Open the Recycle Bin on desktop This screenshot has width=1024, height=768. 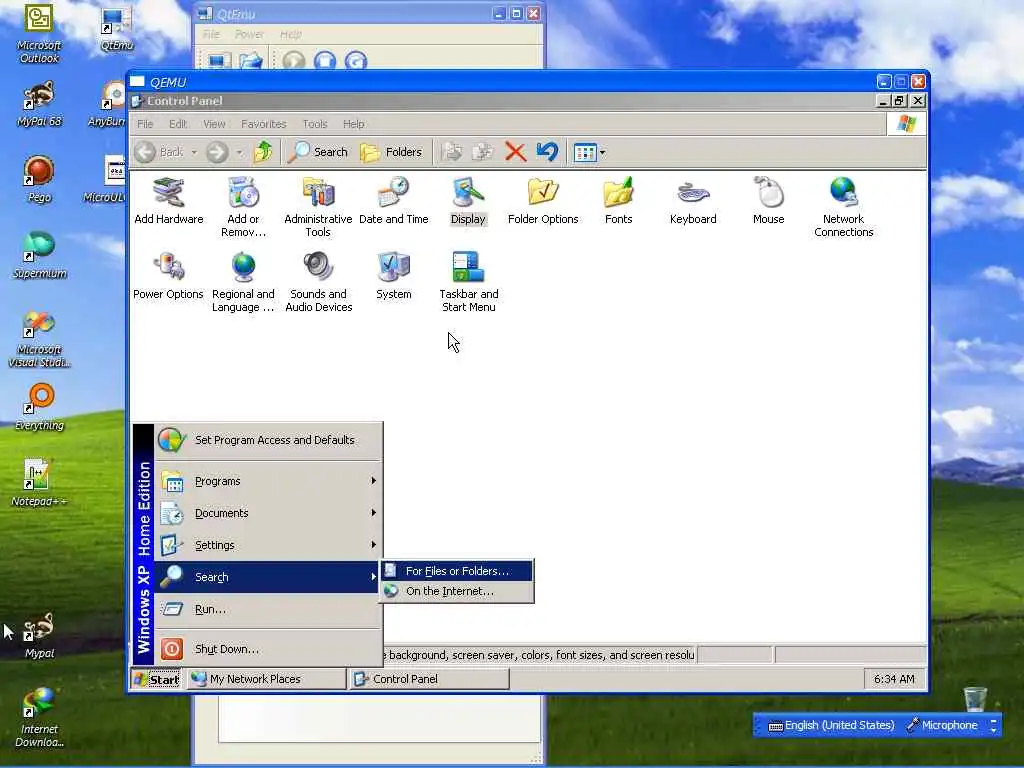975,699
